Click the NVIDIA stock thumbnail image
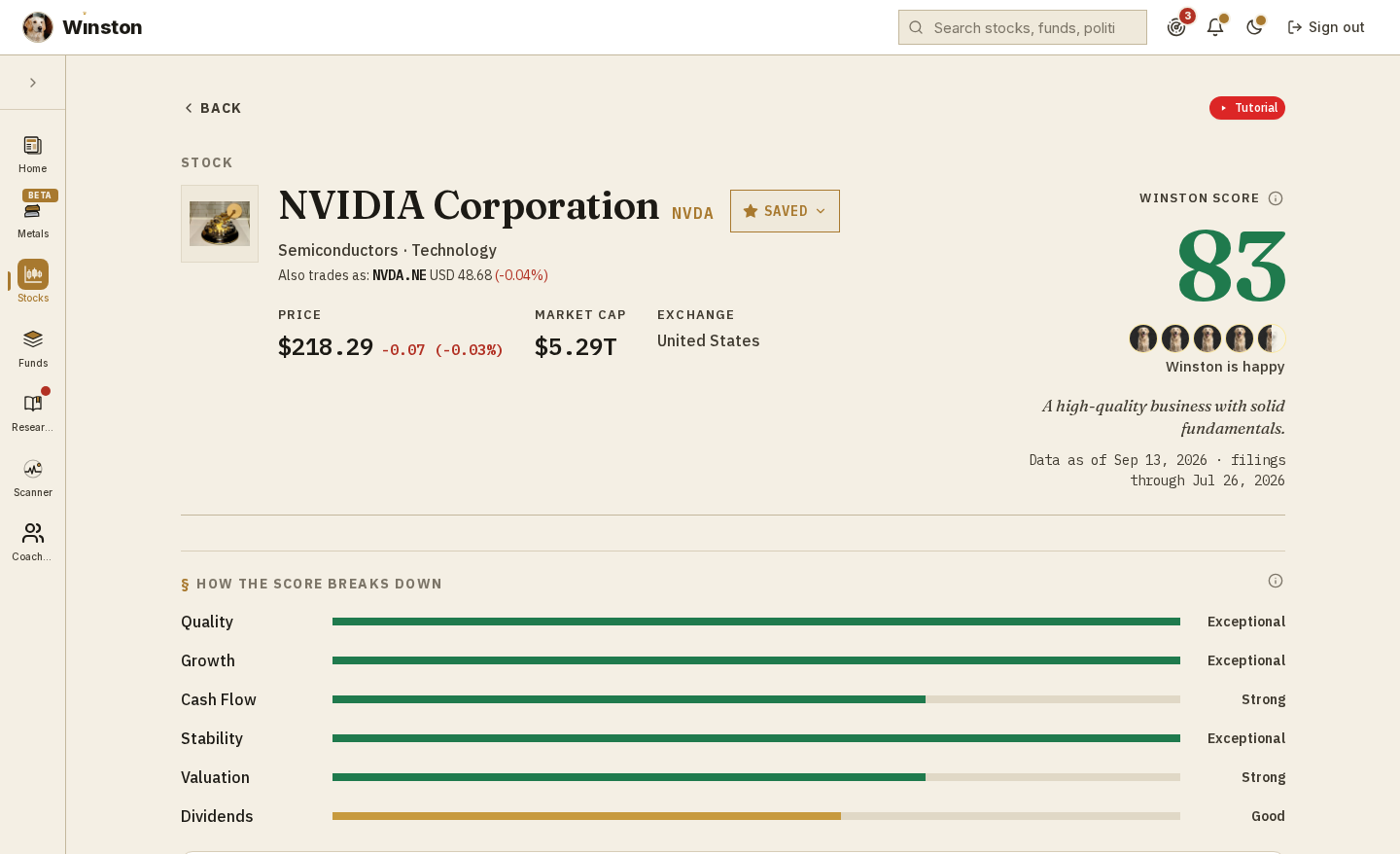The width and height of the screenshot is (1400, 854). (x=220, y=224)
